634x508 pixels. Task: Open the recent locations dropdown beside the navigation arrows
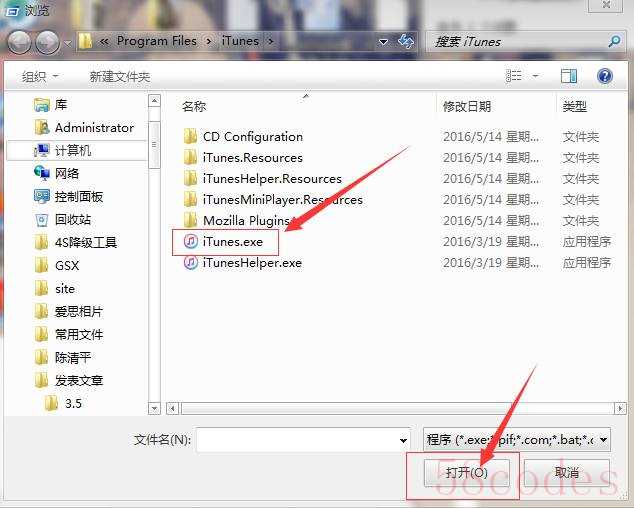[x=67, y=42]
